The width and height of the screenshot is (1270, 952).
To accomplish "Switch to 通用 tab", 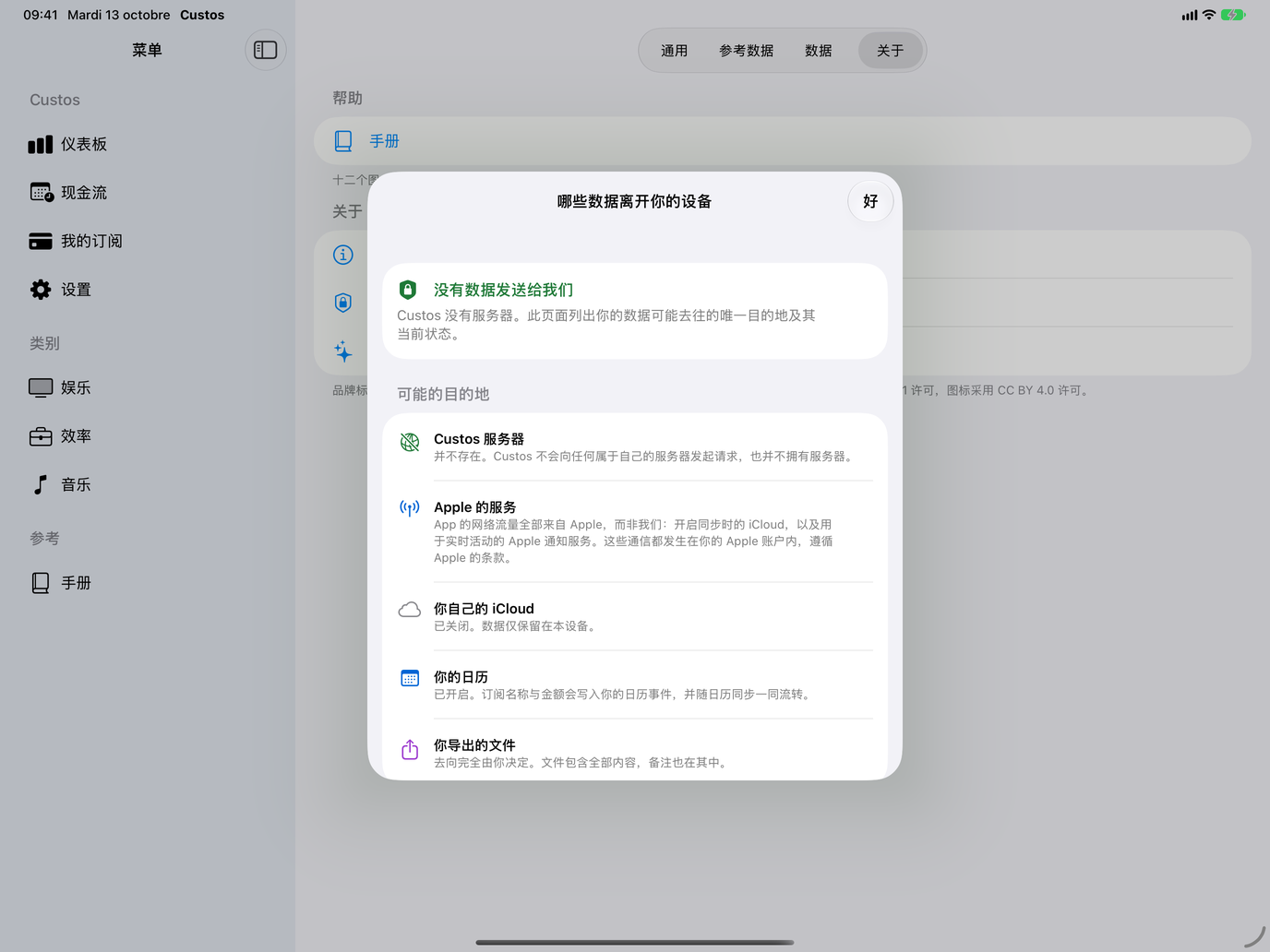I will (674, 51).
